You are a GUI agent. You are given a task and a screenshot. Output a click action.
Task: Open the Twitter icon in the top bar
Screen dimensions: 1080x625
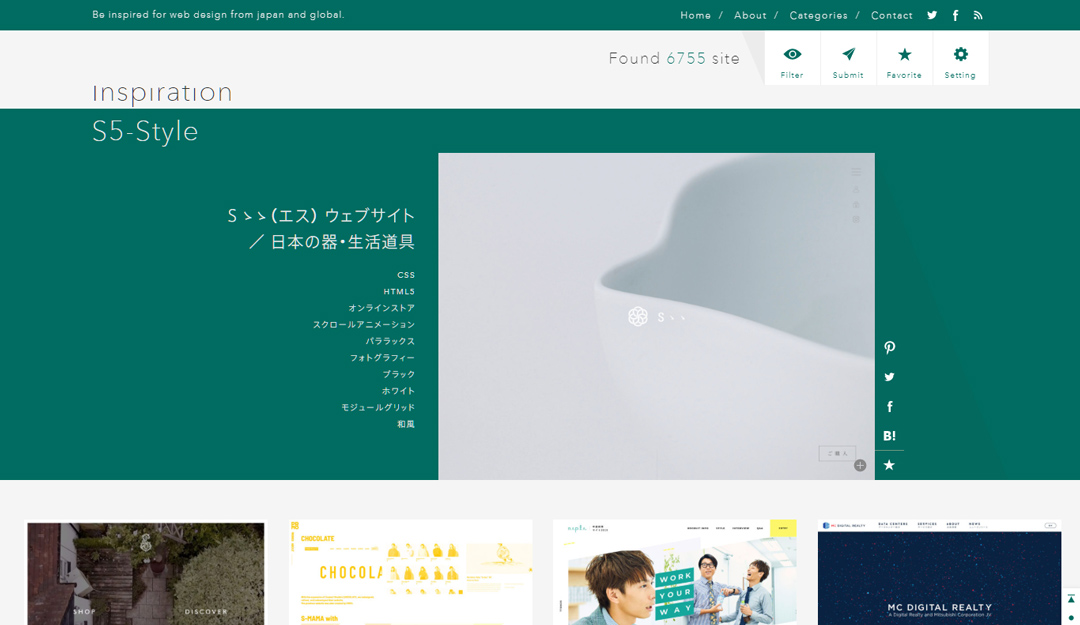(x=932, y=15)
